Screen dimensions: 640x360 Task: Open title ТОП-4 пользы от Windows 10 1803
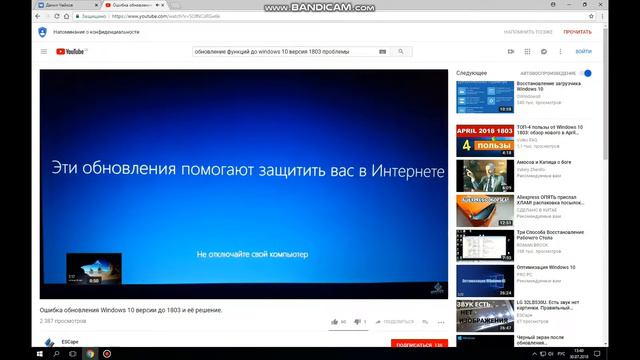549,130
